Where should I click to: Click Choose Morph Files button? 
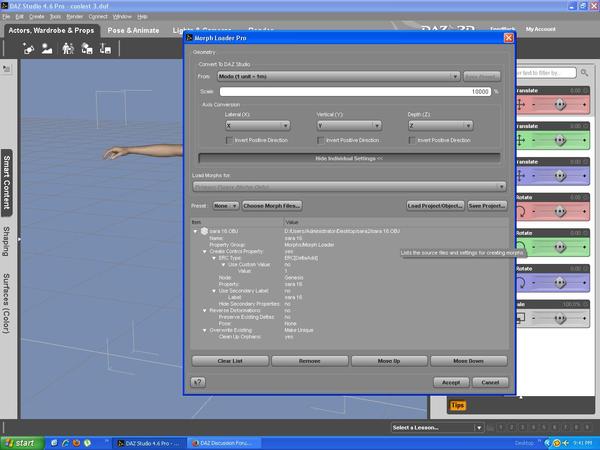[x=272, y=206]
